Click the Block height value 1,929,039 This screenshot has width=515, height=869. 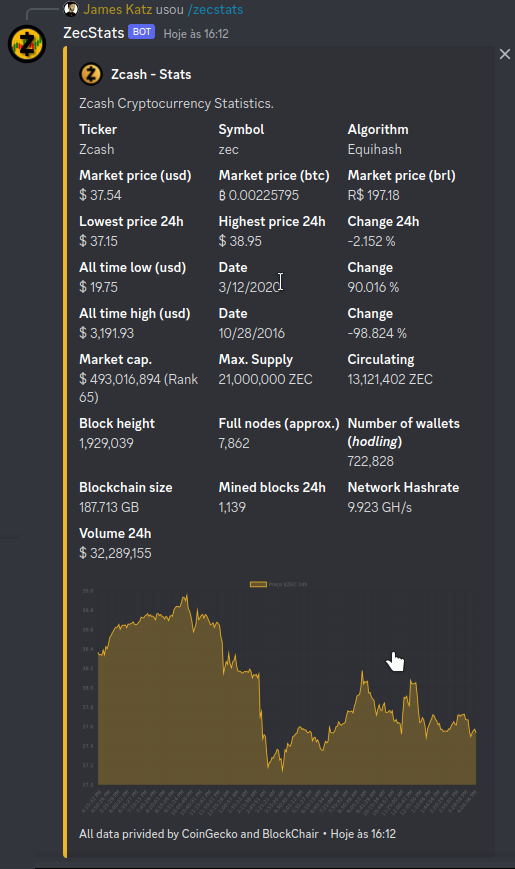tap(106, 443)
